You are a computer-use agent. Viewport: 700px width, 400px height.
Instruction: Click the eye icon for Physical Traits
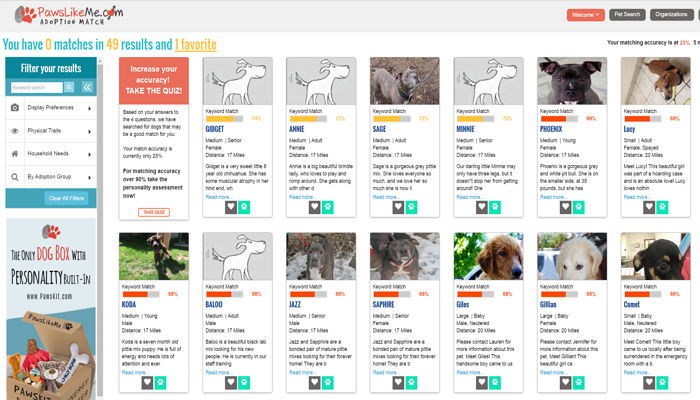(x=15, y=130)
